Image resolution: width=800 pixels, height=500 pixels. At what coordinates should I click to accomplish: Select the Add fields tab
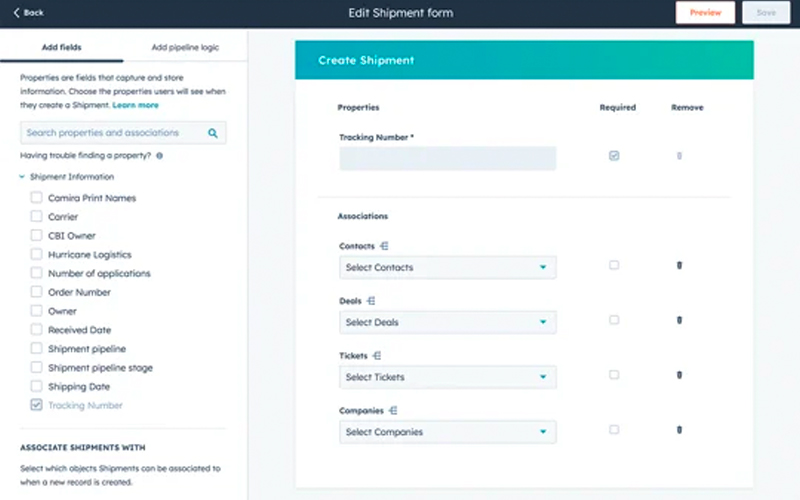62,47
